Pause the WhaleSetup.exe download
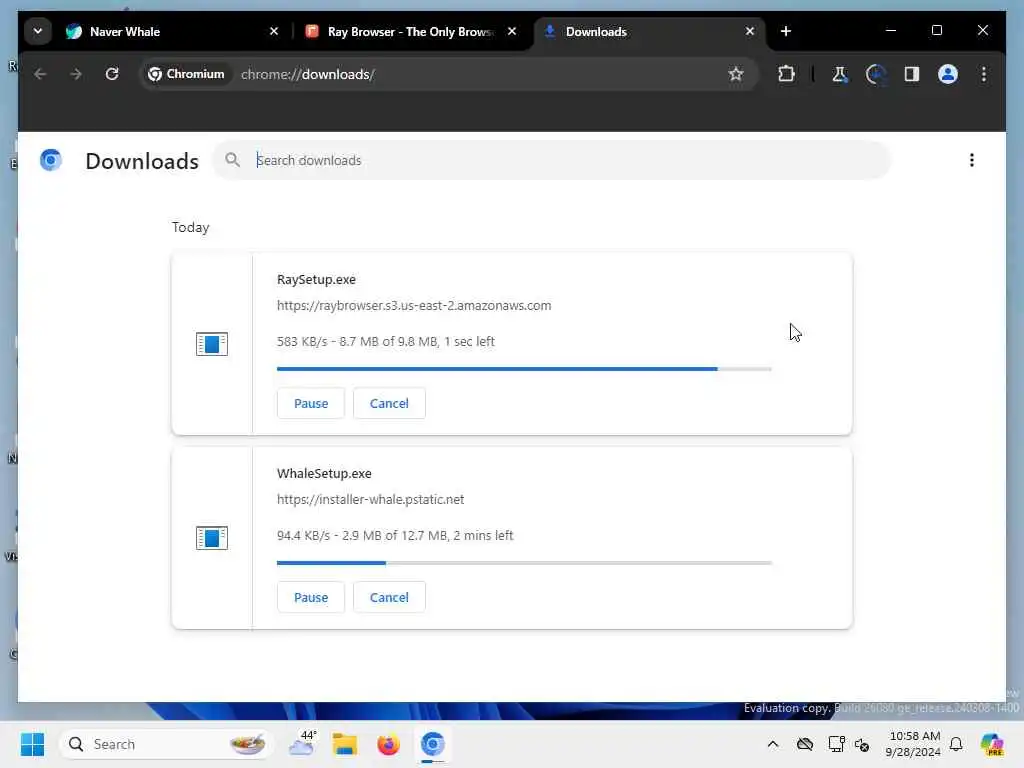Viewport: 1024px width, 768px height. [311, 597]
